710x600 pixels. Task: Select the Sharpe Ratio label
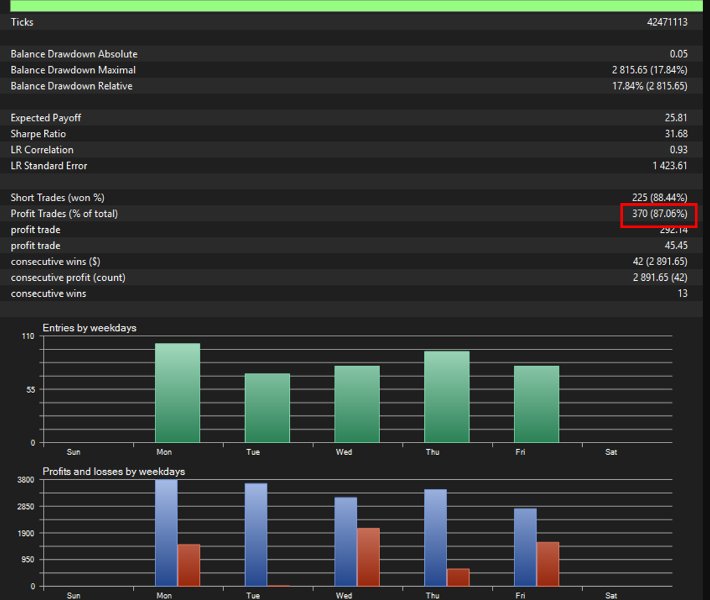pyautogui.click(x=38, y=134)
